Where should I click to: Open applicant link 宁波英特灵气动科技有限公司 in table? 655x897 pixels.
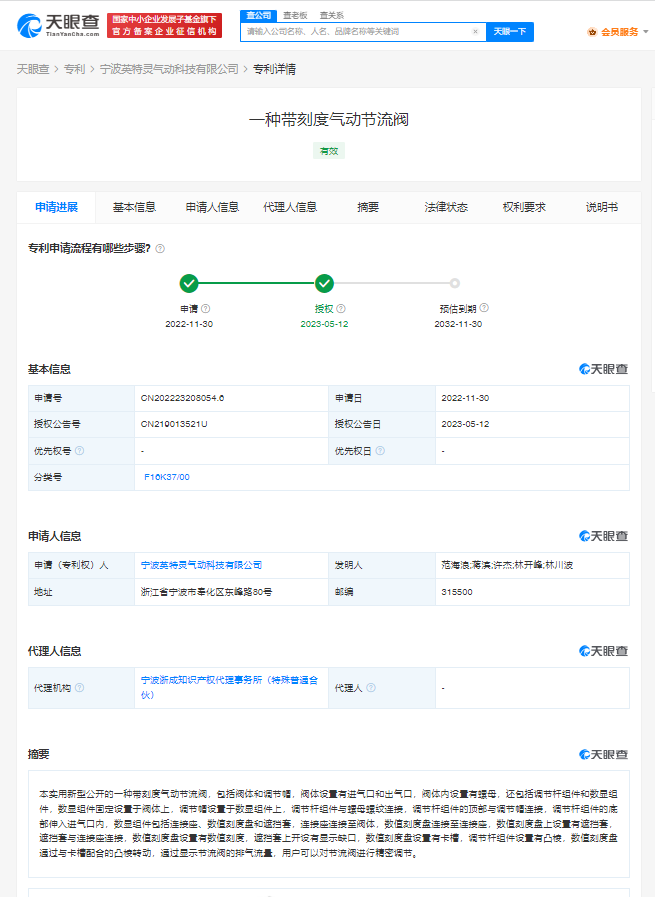point(201,565)
